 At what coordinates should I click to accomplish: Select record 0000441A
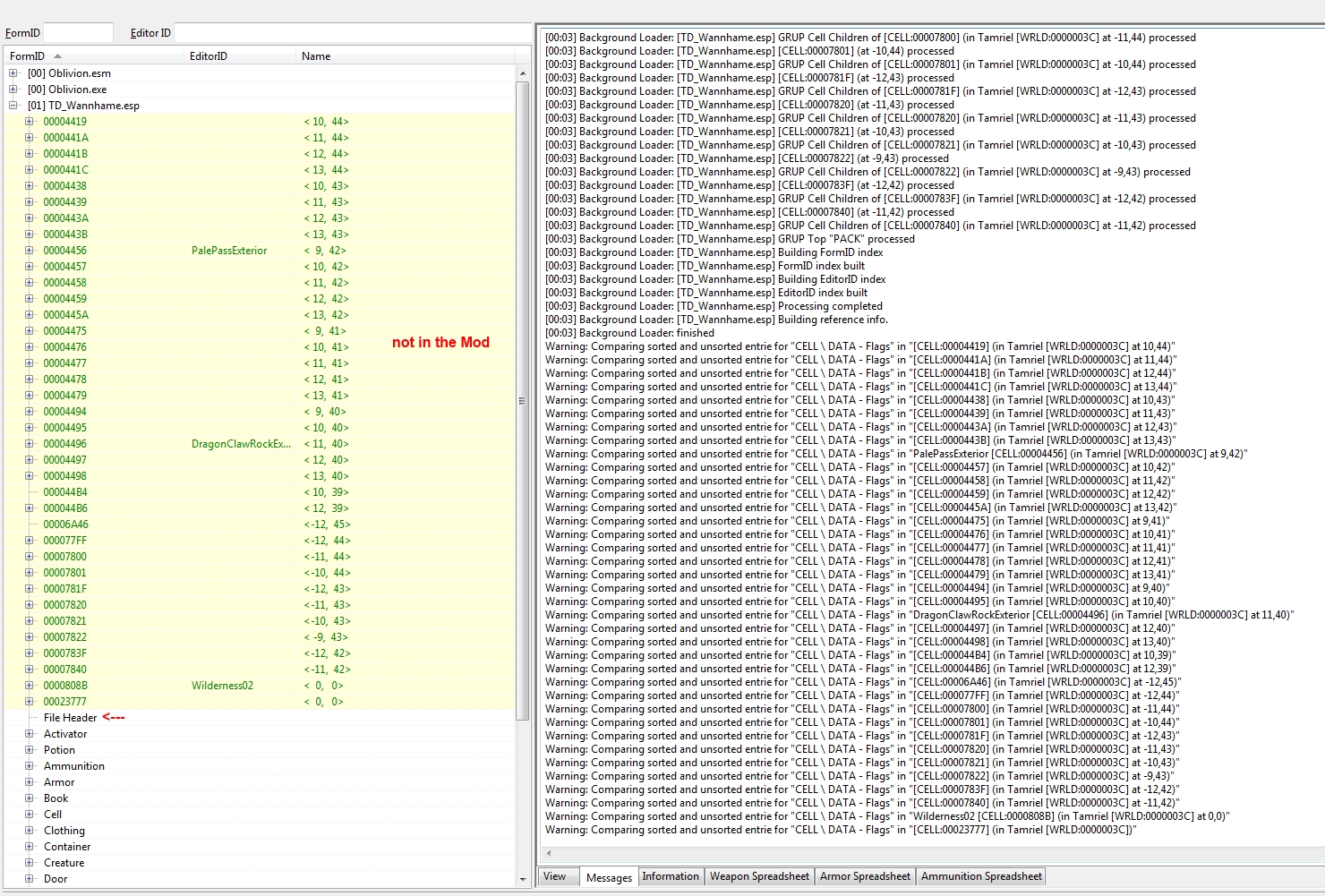click(x=260, y=138)
